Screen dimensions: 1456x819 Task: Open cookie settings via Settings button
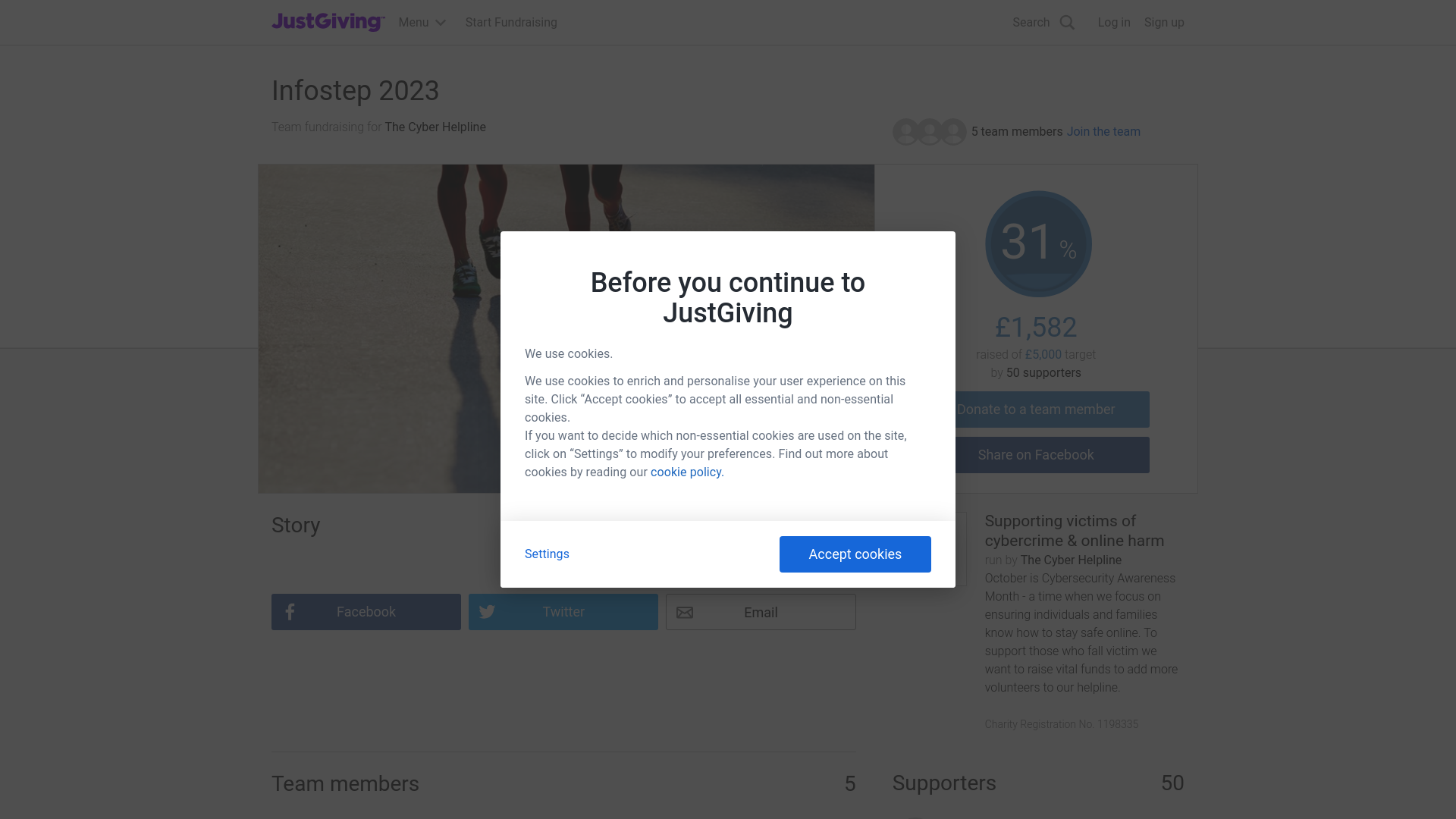(x=547, y=554)
